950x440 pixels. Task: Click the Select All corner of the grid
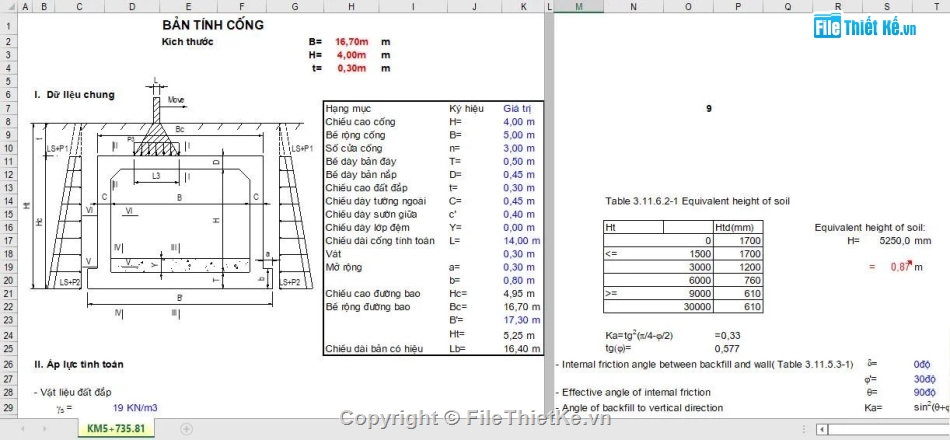(x=8, y=7)
